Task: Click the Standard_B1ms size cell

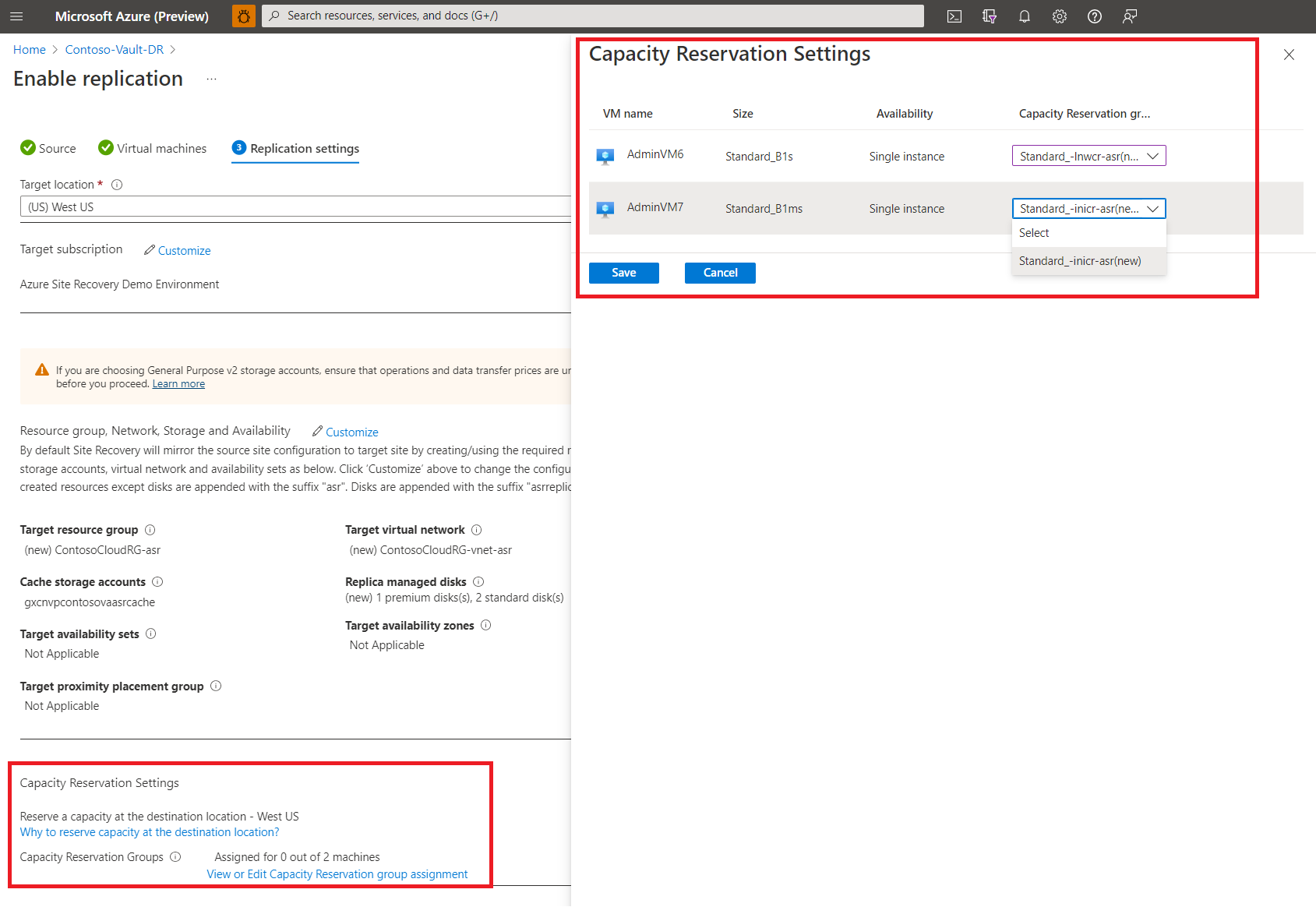Action: (x=764, y=209)
